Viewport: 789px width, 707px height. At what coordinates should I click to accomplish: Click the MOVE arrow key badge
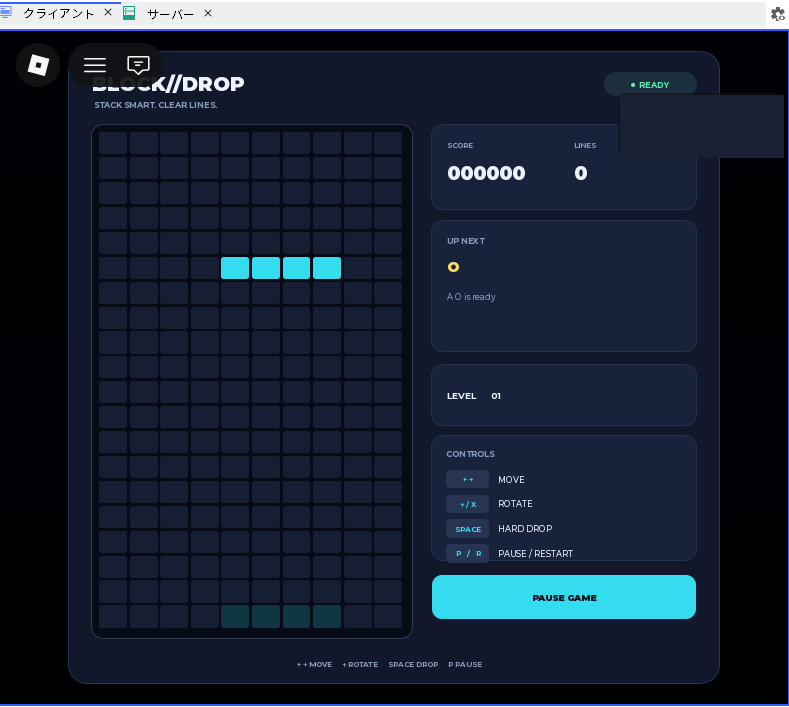(x=467, y=479)
